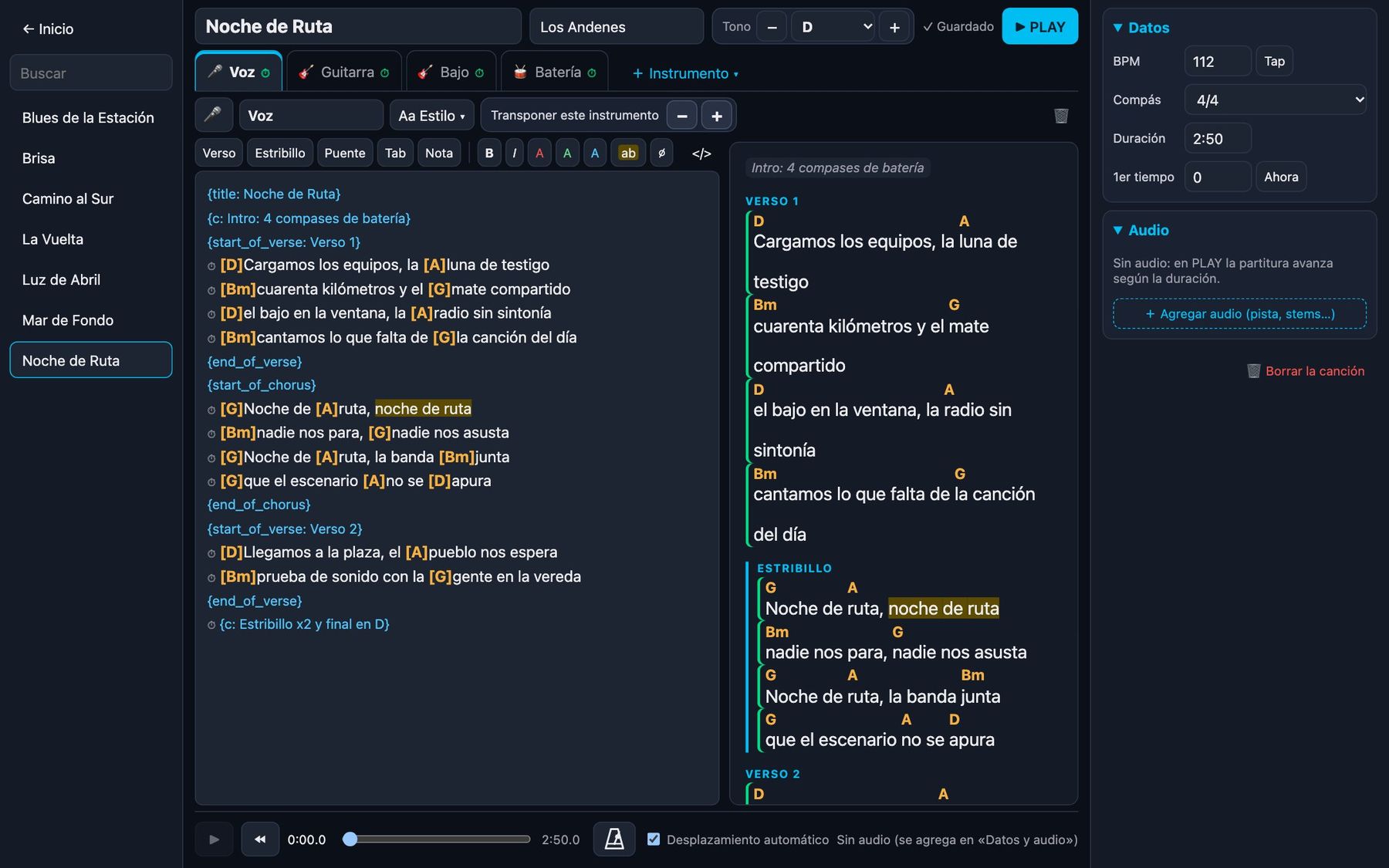Insert a Tab section

pos(395,153)
